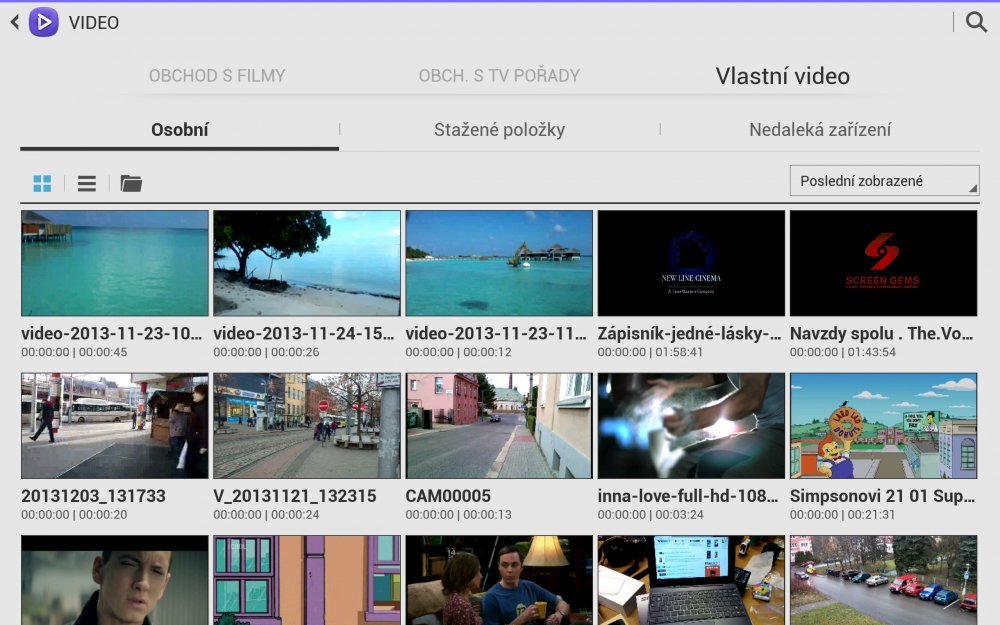Switch to the "OBCHOD S FILMY" tab
The height and width of the screenshot is (625, 1000).
click(216, 75)
